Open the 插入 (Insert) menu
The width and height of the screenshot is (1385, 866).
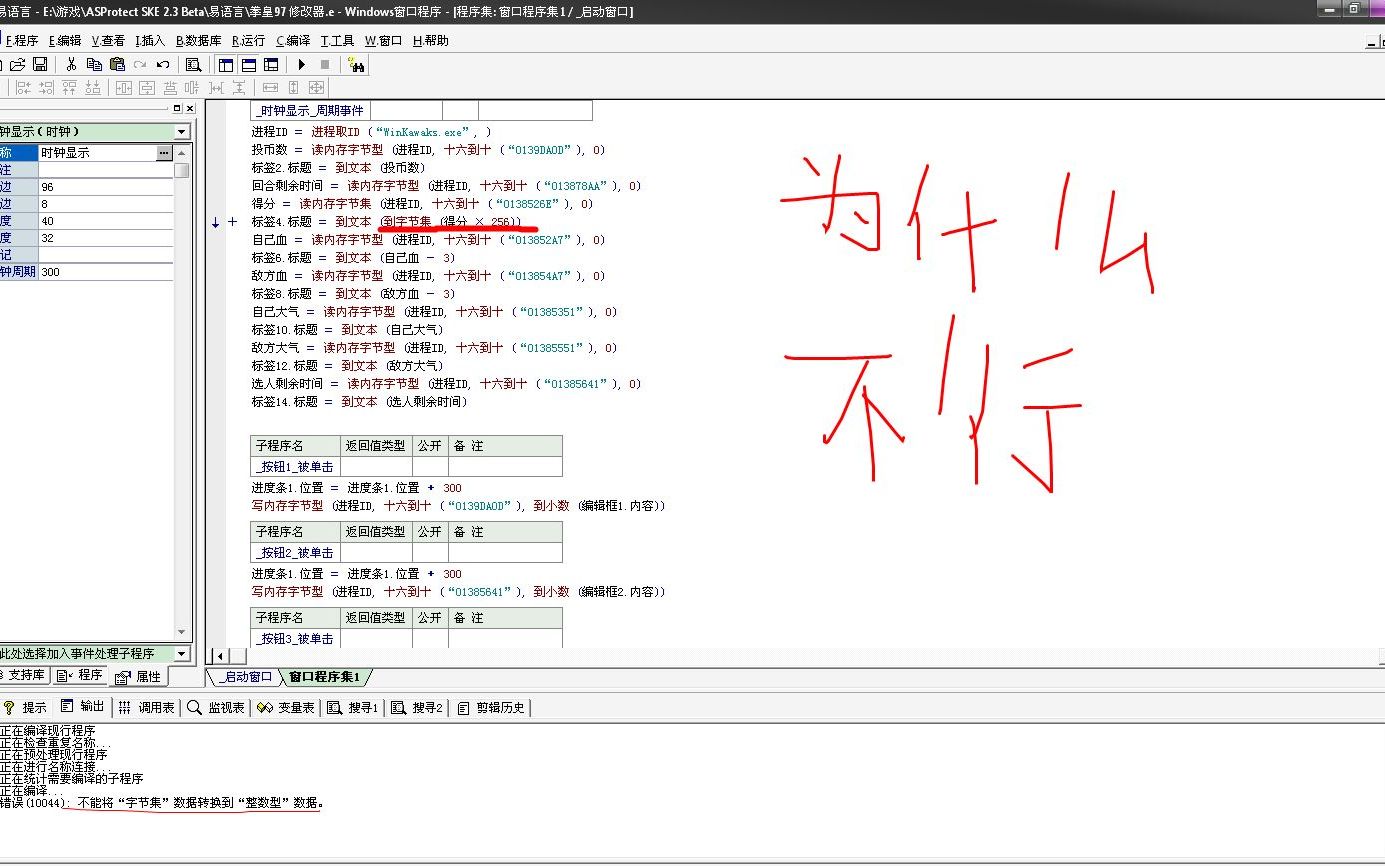pos(150,41)
